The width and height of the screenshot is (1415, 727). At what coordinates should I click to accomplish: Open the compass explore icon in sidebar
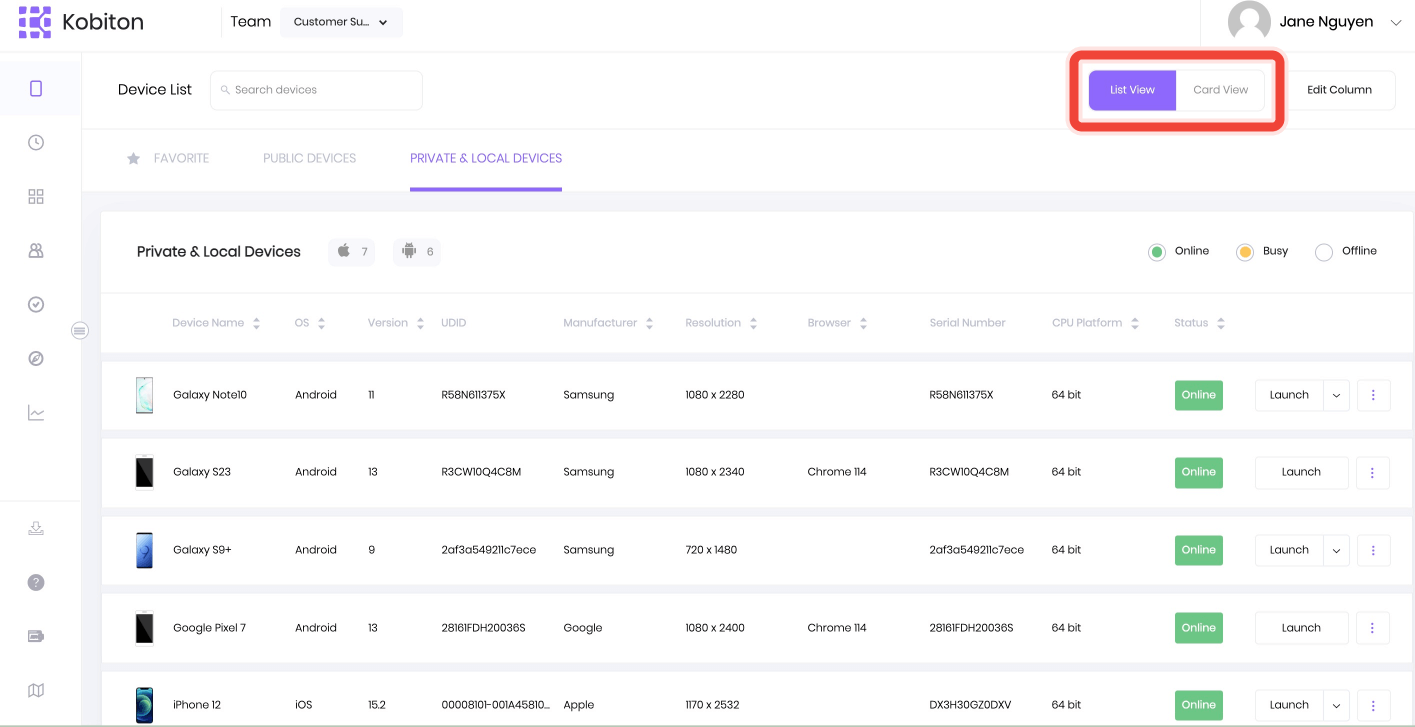point(36,359)
